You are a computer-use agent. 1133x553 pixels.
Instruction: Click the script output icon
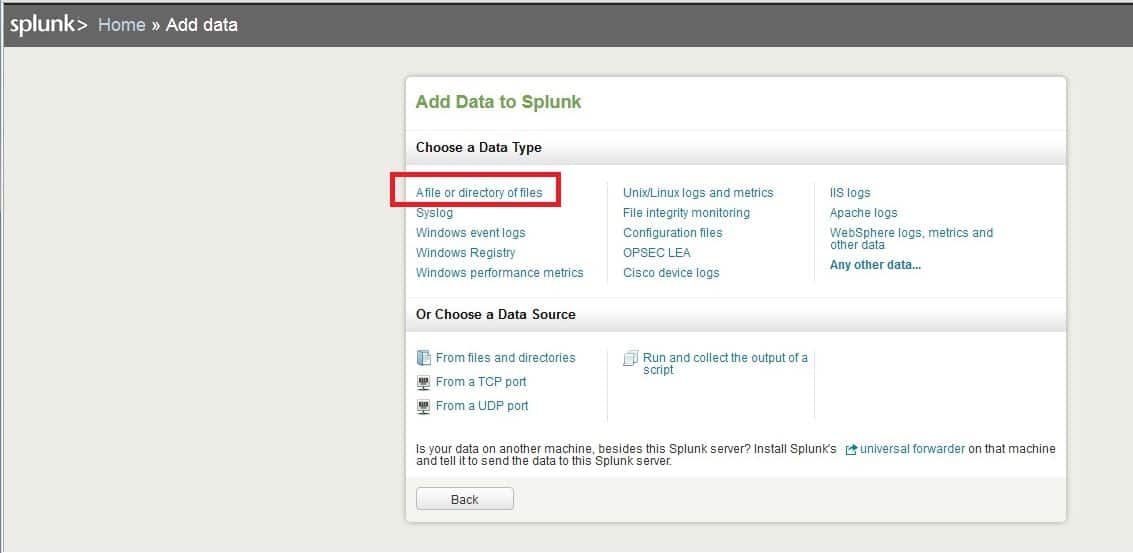coord(631,359)
